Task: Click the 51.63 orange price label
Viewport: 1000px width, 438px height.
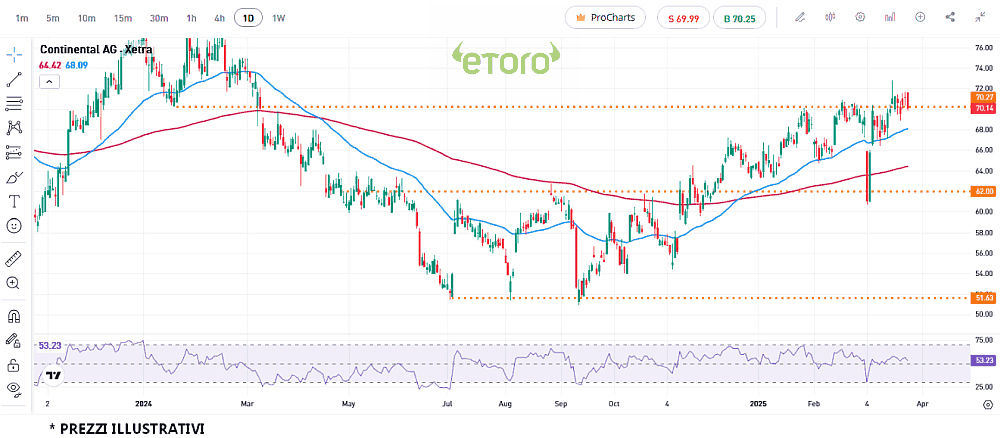Action: 984,298
